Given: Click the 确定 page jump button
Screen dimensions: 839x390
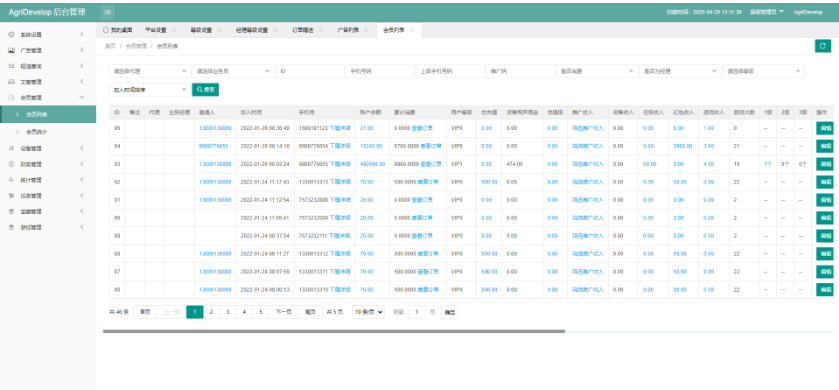Looking at the screenshot, I should [449, 312].
